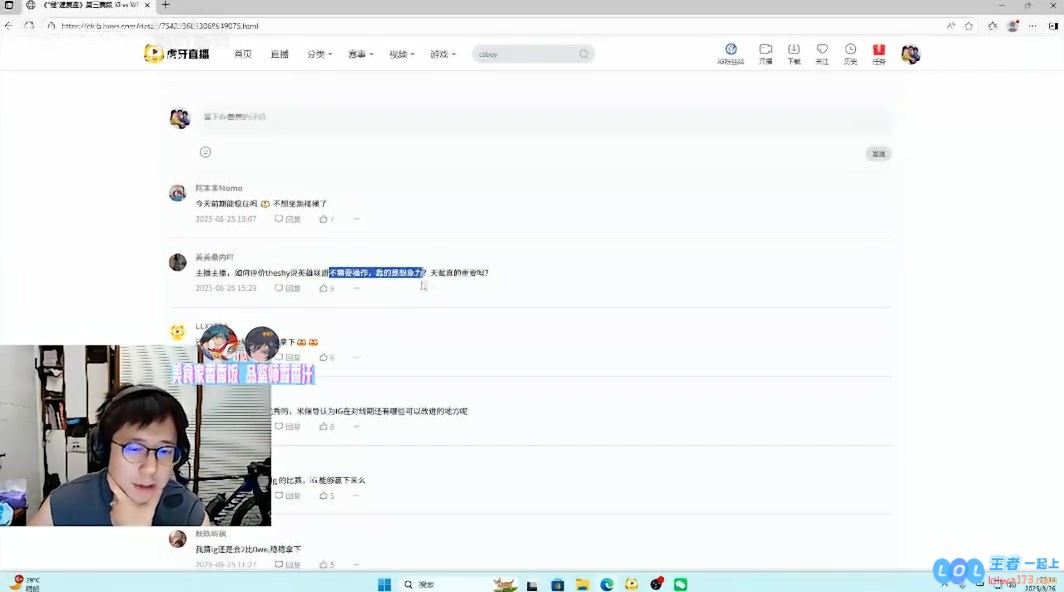Open more options on IG laning comment
1064x592 pixels.
click(356, 427)
